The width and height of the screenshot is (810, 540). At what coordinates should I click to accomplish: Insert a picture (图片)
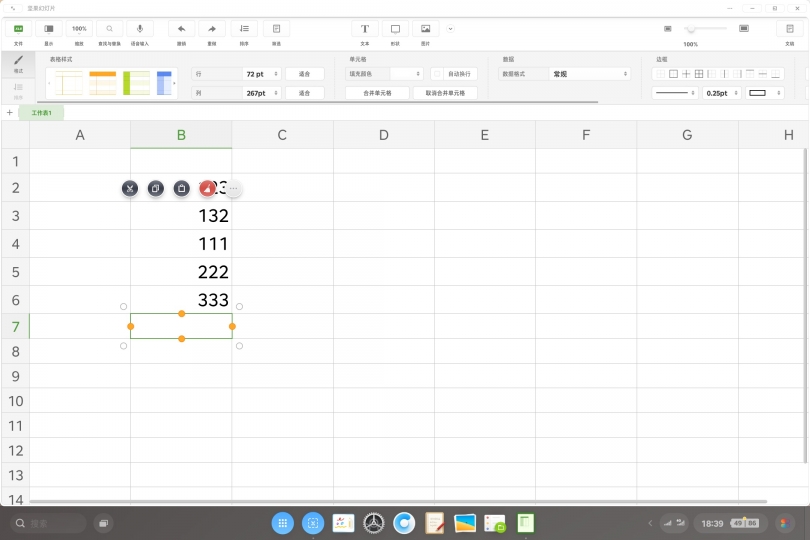pos(425,29)
